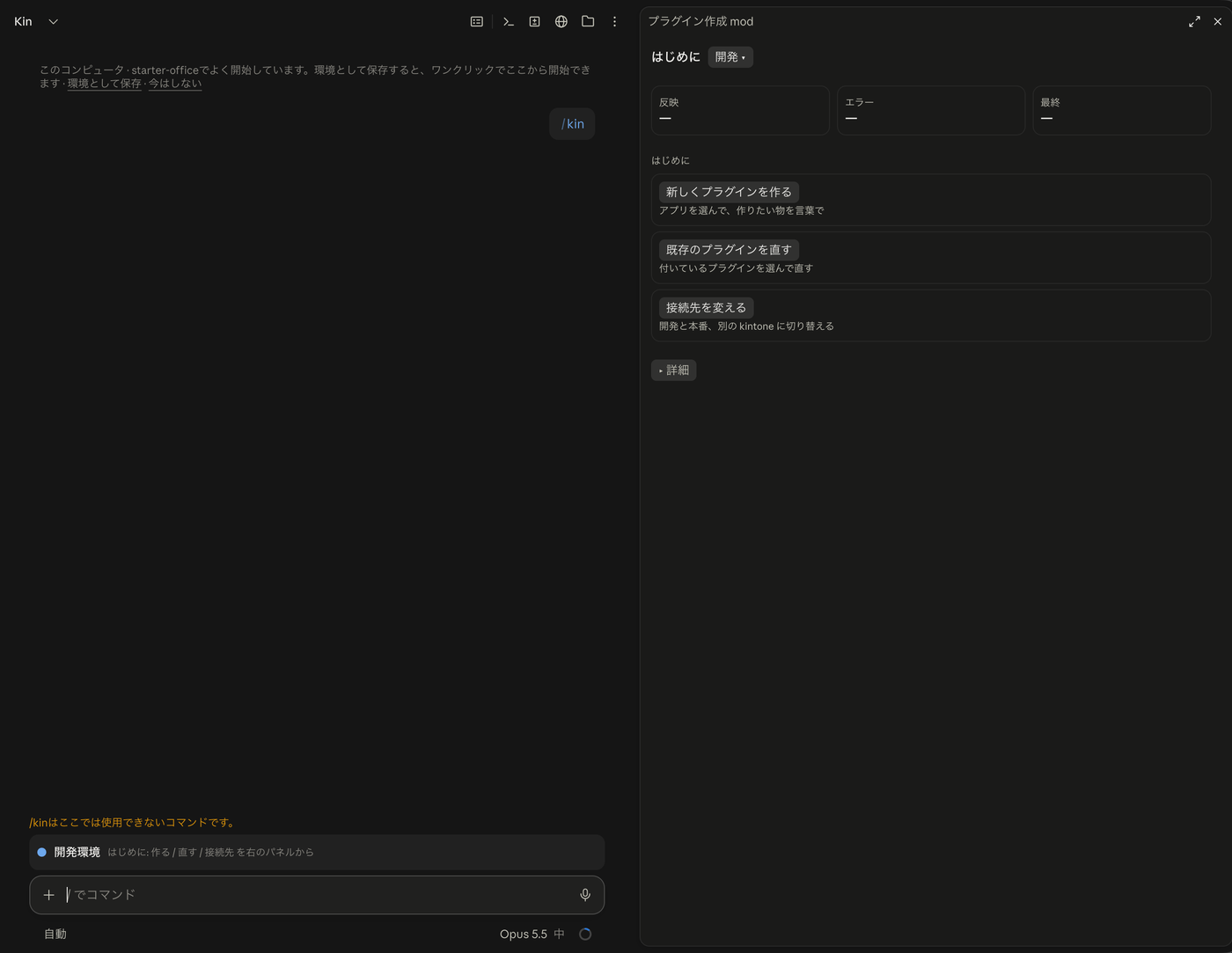Click the text アプリを選んで、作りたい物を言葉で
The width and height of the screenshot is (1232, 953).
(742, 210)
